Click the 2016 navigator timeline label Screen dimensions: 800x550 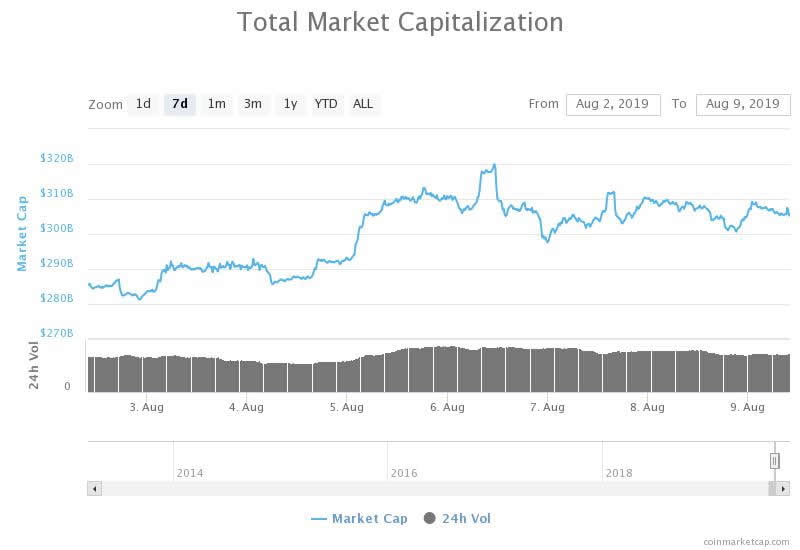pos(404,473)
